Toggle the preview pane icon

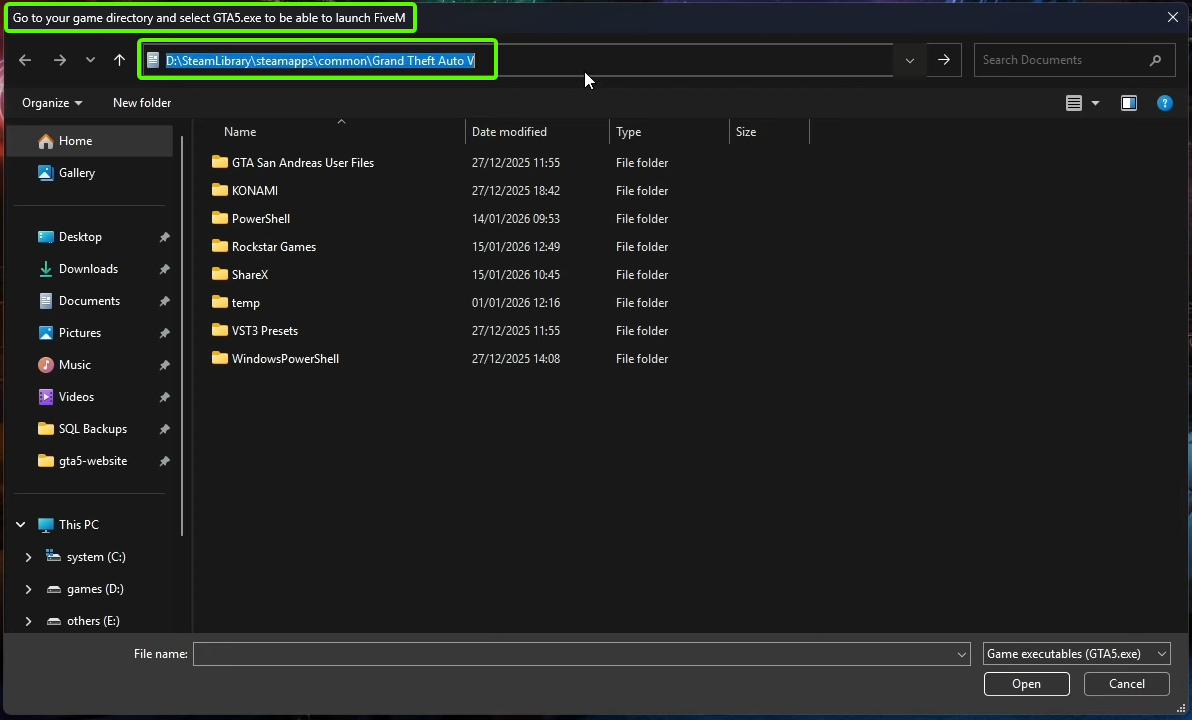1129,103
